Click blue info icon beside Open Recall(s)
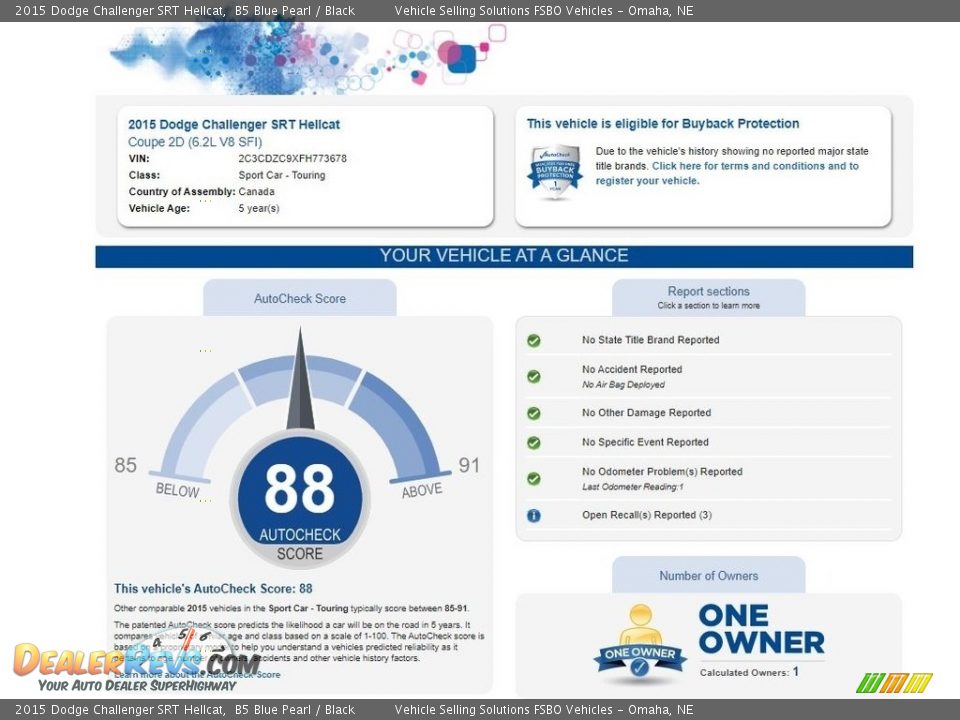 pos(534,516)
